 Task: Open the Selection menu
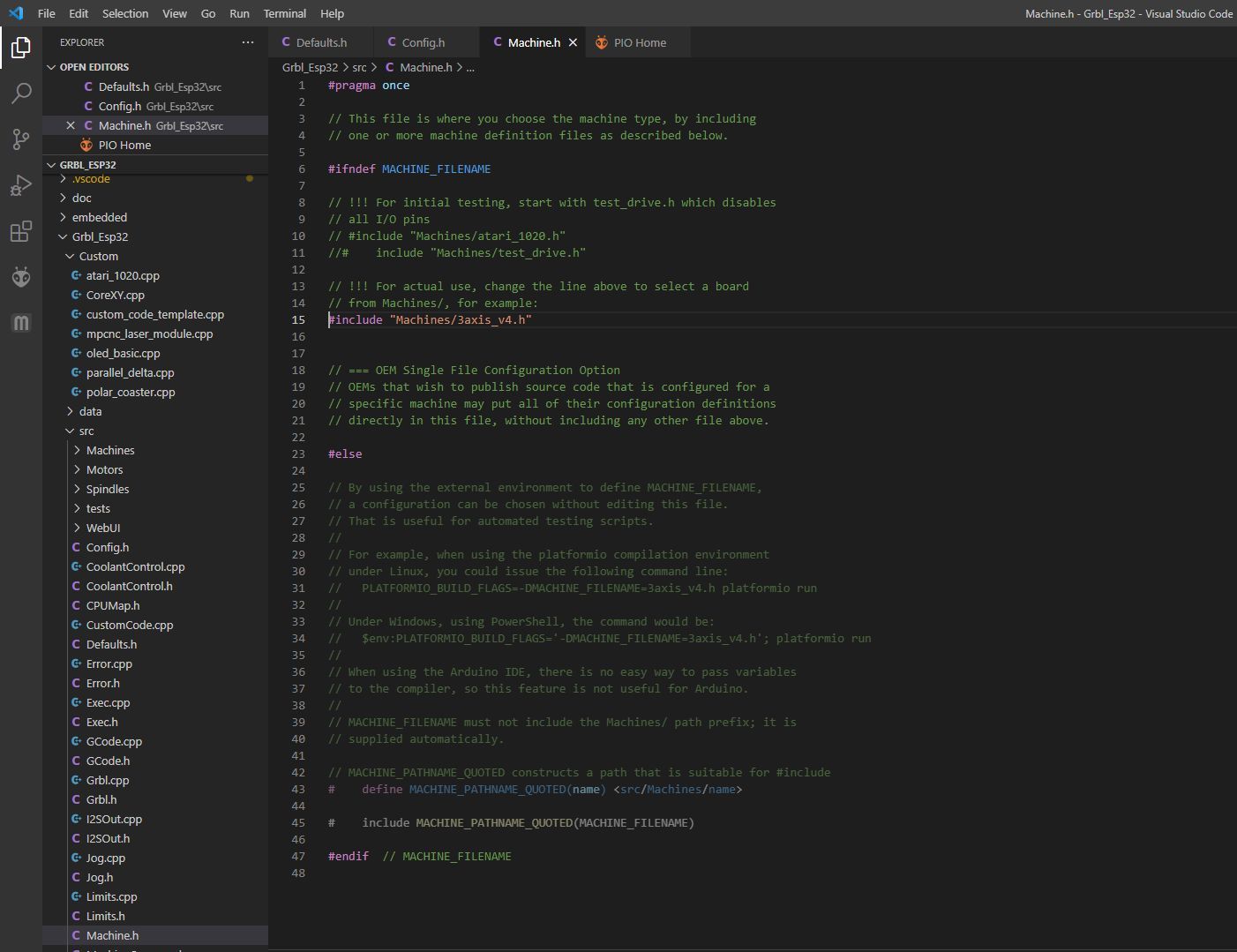coord(125,13)
